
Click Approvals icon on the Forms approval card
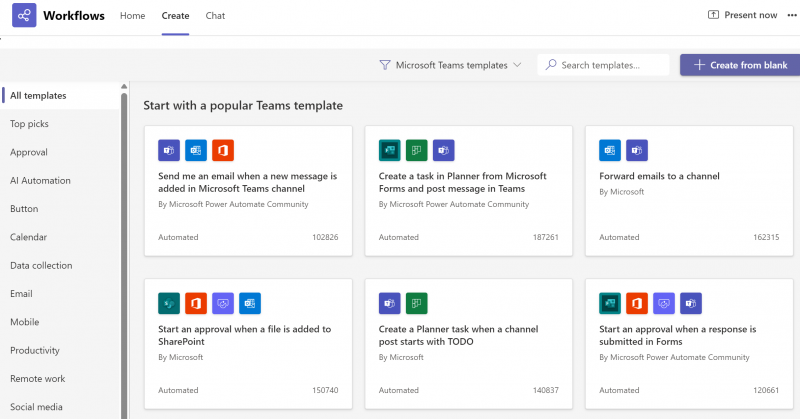[x=663, y=304]
